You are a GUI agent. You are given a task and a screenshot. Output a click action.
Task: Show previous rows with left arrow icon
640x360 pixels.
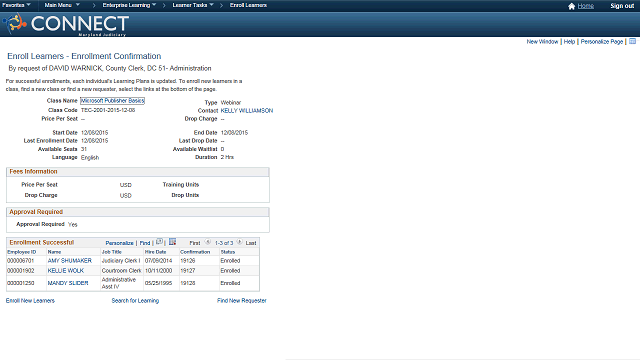[207, 242]
